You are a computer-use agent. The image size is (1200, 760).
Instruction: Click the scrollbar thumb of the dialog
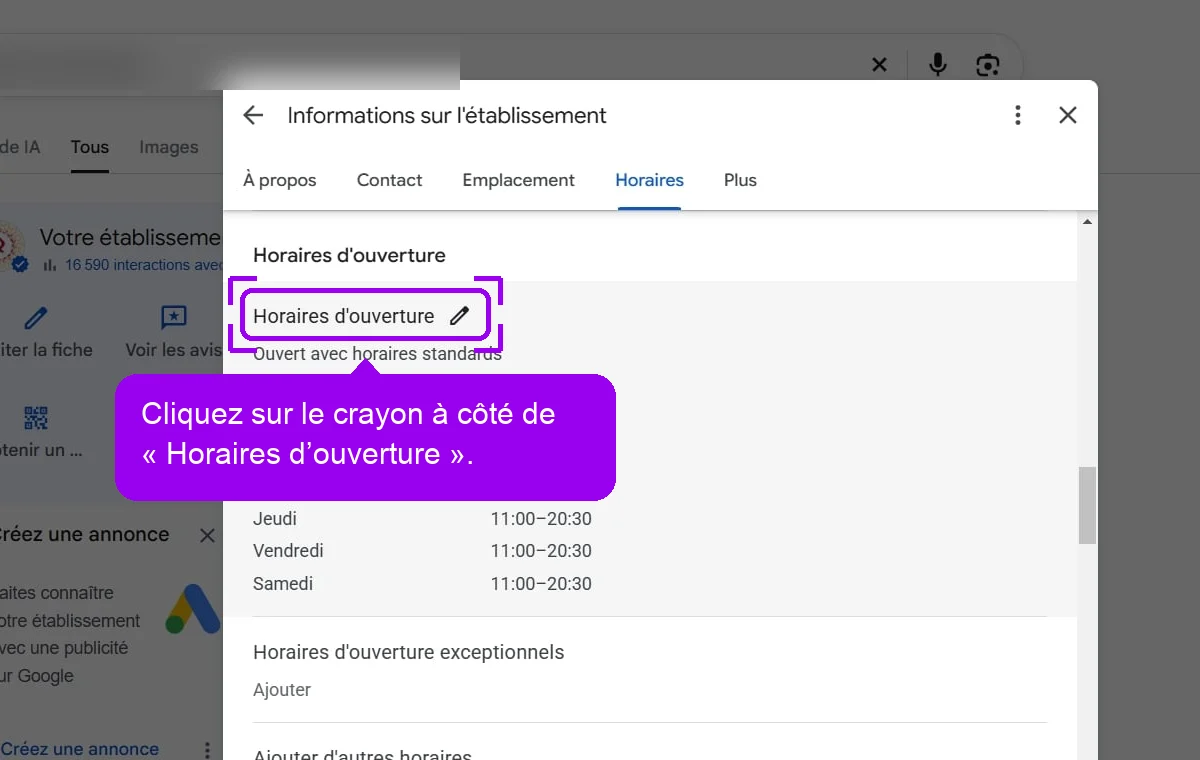tap(1087, 506)
